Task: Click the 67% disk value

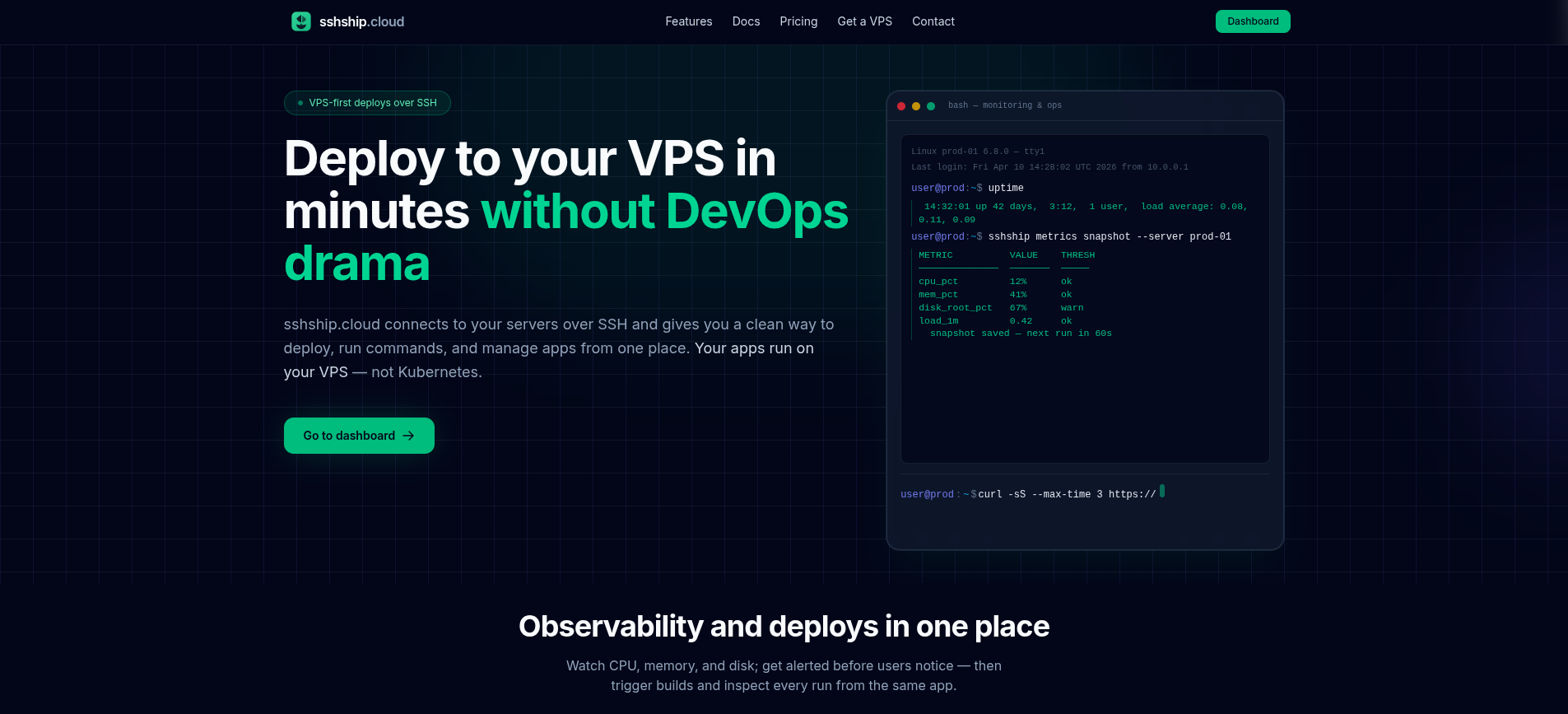Action: (x=1018, y=308)
